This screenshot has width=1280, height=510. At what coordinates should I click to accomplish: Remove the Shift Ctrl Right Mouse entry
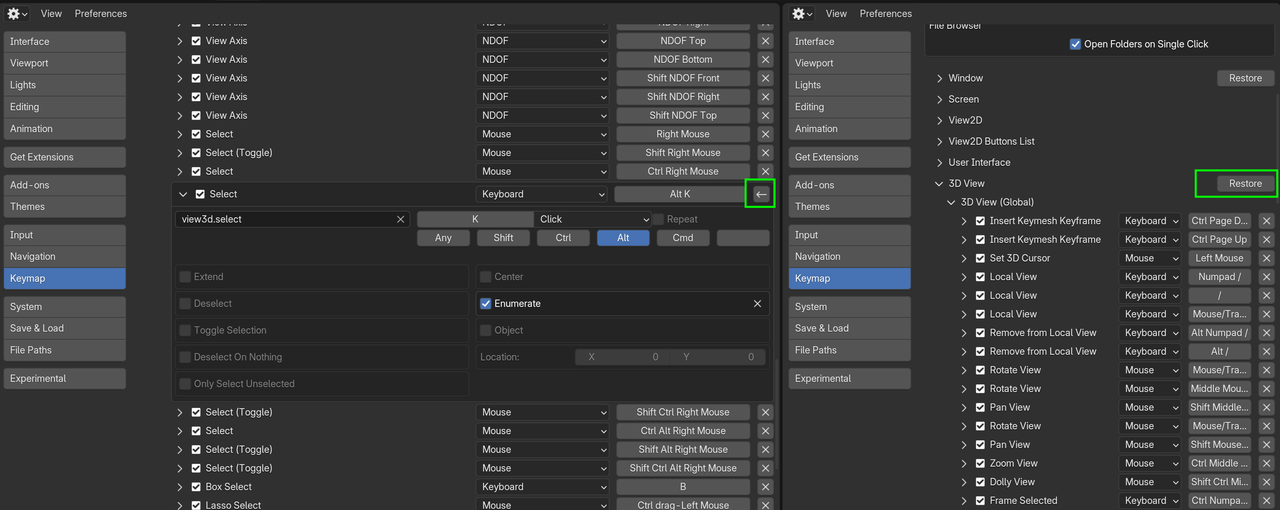click(765, 412)
